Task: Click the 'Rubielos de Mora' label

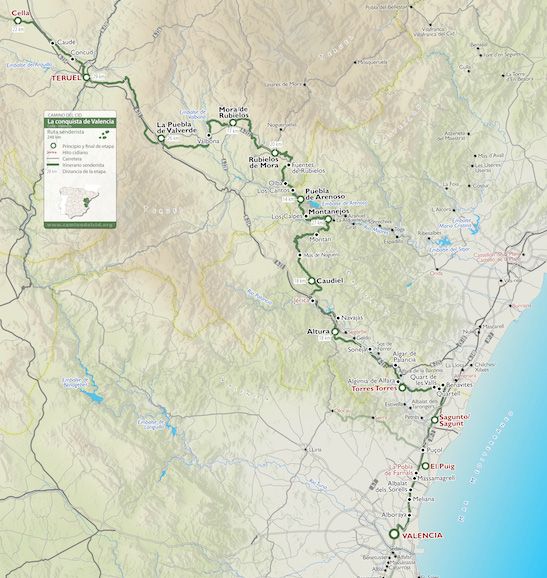Action: tap(264, 163)
